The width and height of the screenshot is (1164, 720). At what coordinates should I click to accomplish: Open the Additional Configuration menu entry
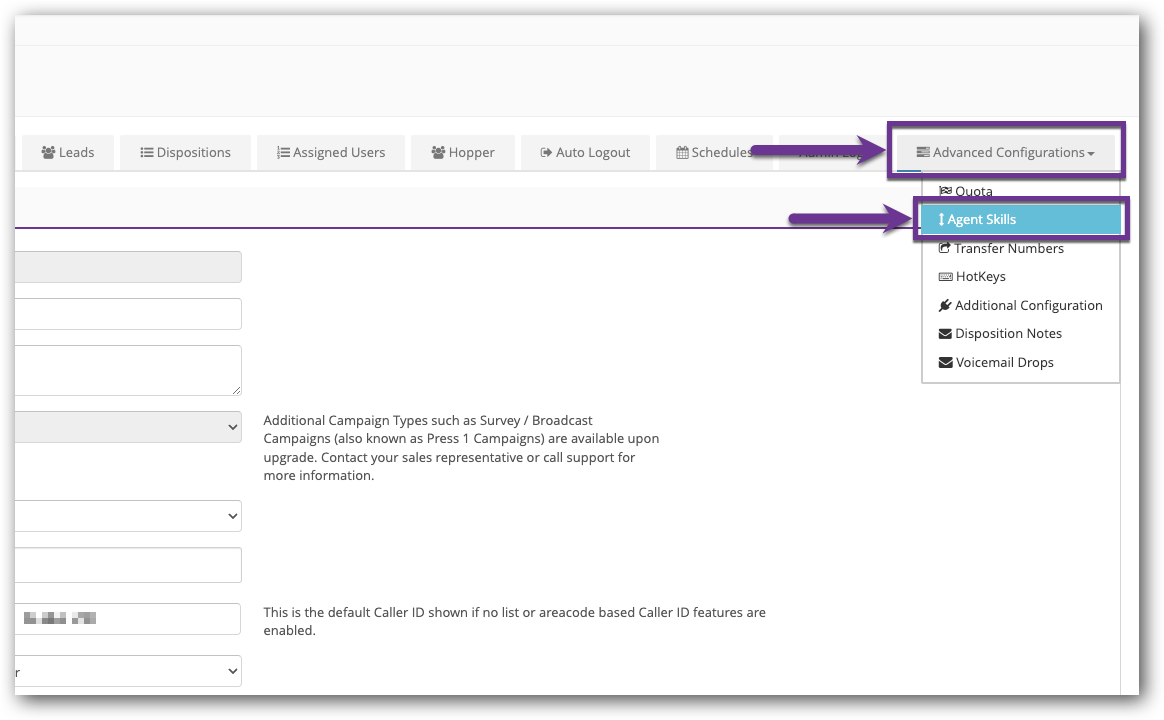pyautogui.click(x=1020, y=306)
